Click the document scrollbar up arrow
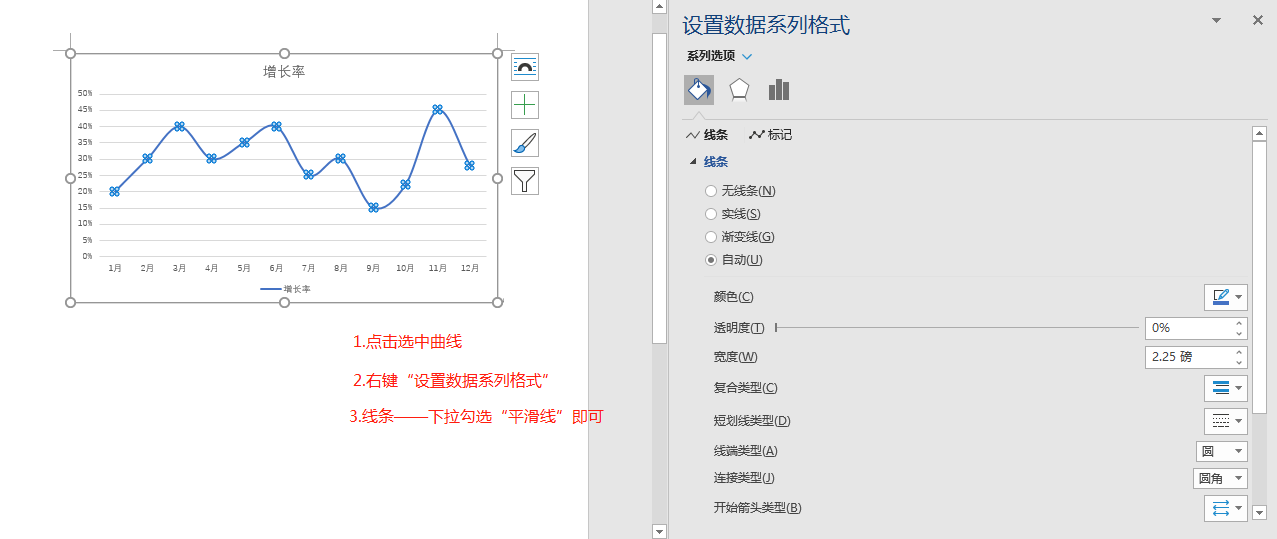 coord(659,7)
